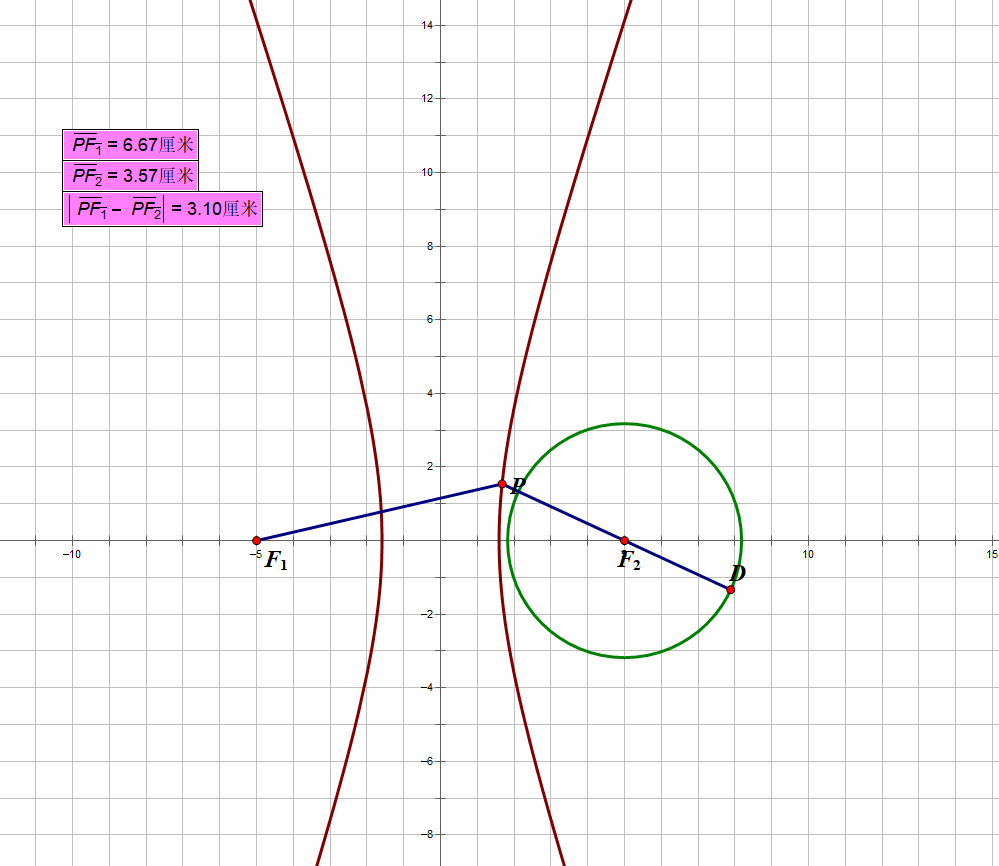This screenshot has height=866, width=999.
Task: Select red point P on the hyperbola
Action: pos(502,484)
